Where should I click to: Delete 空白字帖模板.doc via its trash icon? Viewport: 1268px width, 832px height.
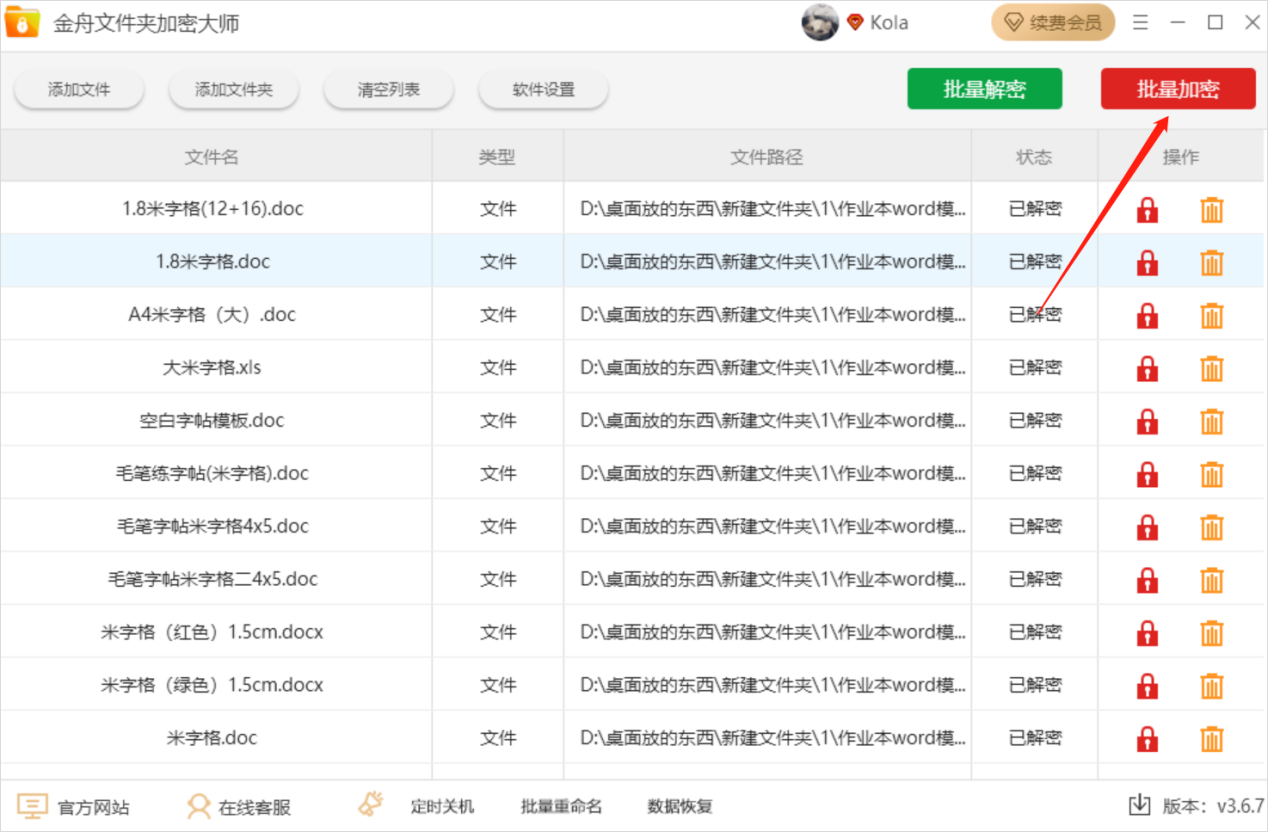click(1211, 419)
